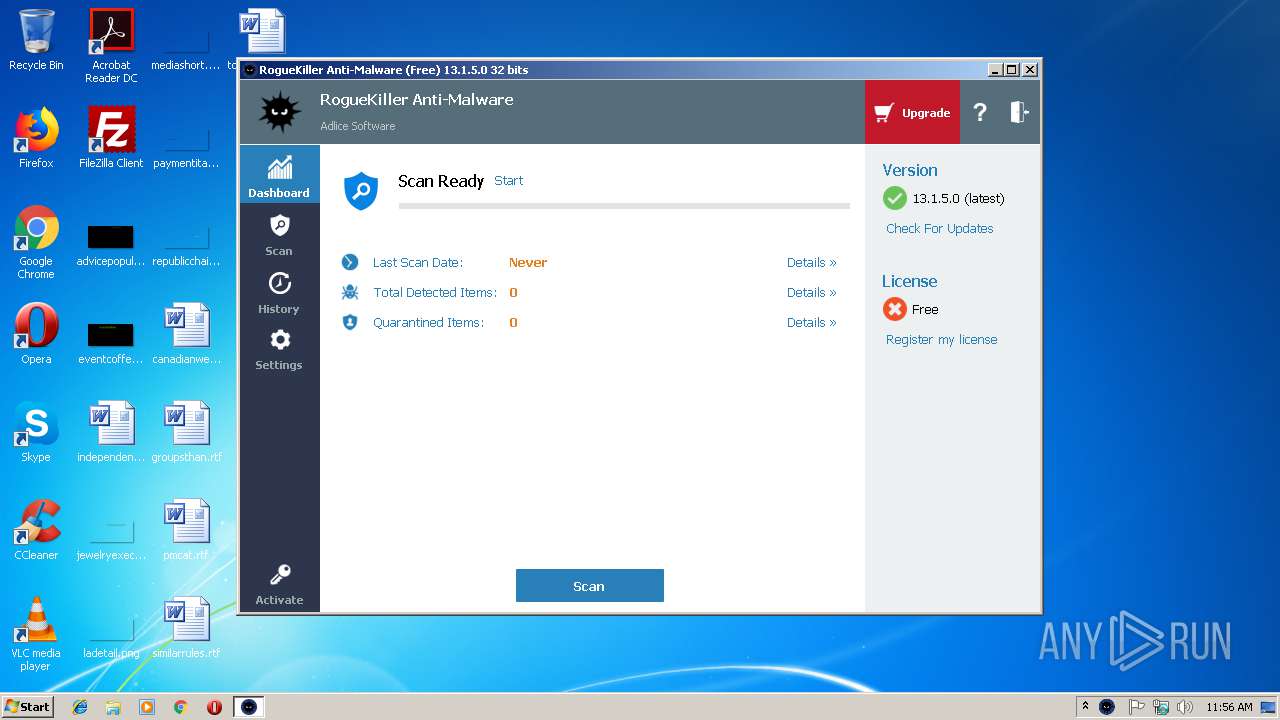Viewport: 1280px width, 720px height.
Task: Open the Windows Start menu
Action: [x=27, y=706]
